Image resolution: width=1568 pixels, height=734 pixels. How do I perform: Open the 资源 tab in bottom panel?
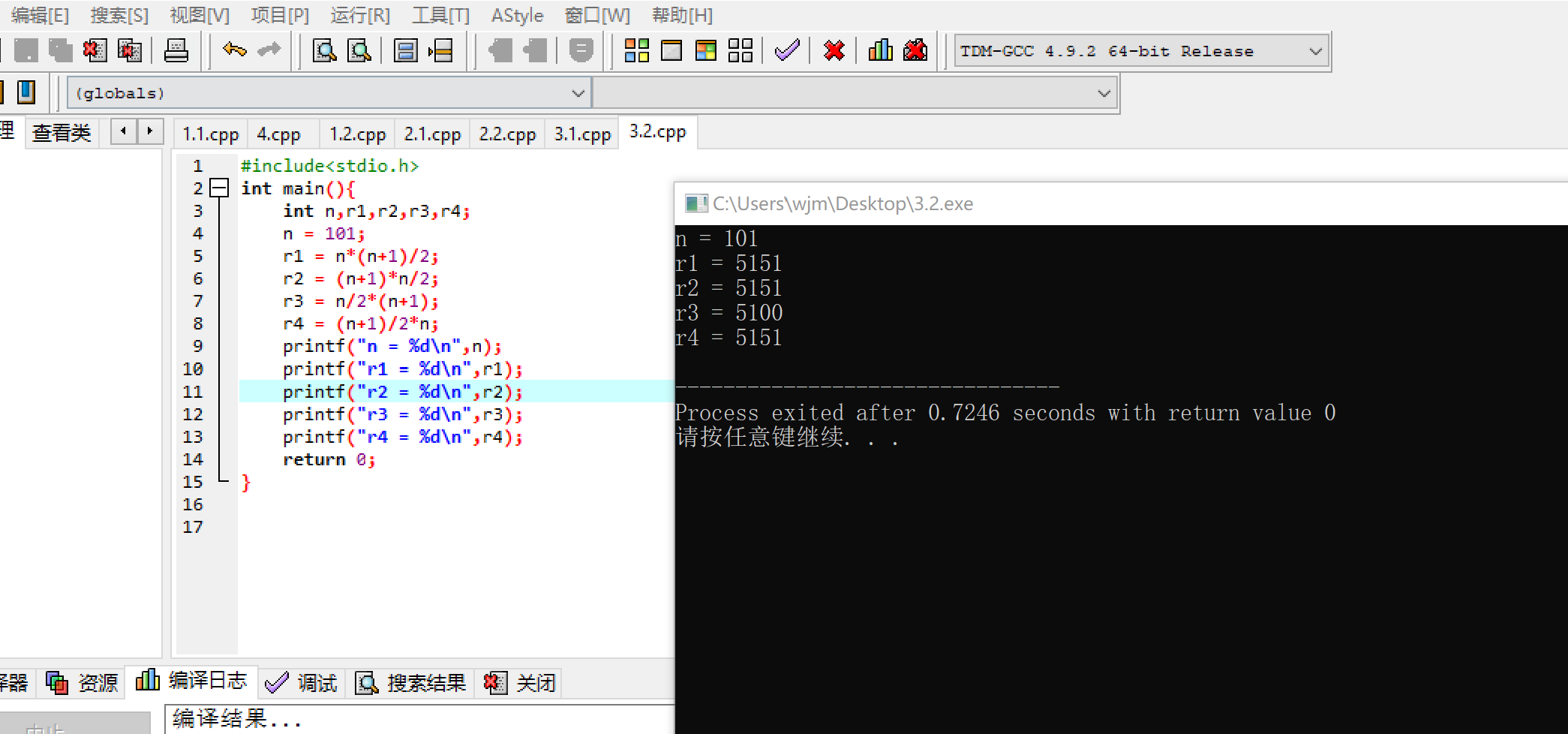tap(82, 682)
